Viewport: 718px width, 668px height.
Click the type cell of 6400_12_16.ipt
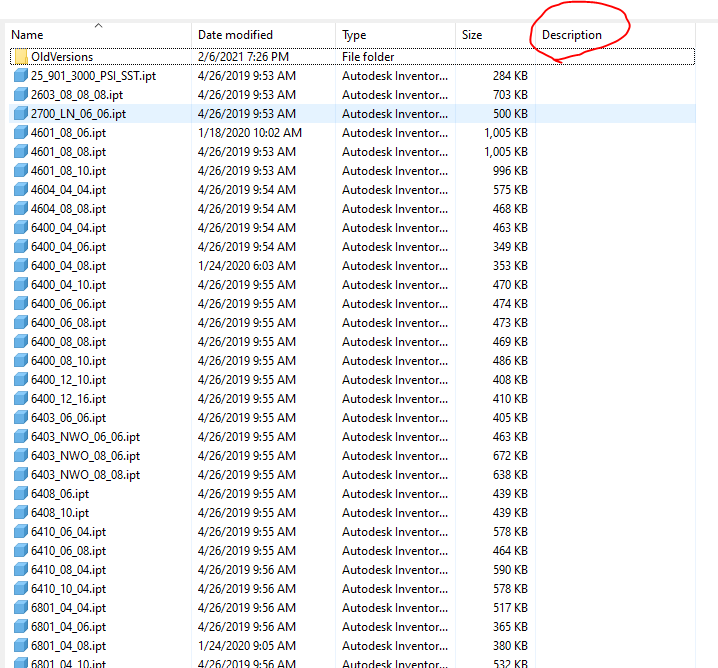pos(395,399)
